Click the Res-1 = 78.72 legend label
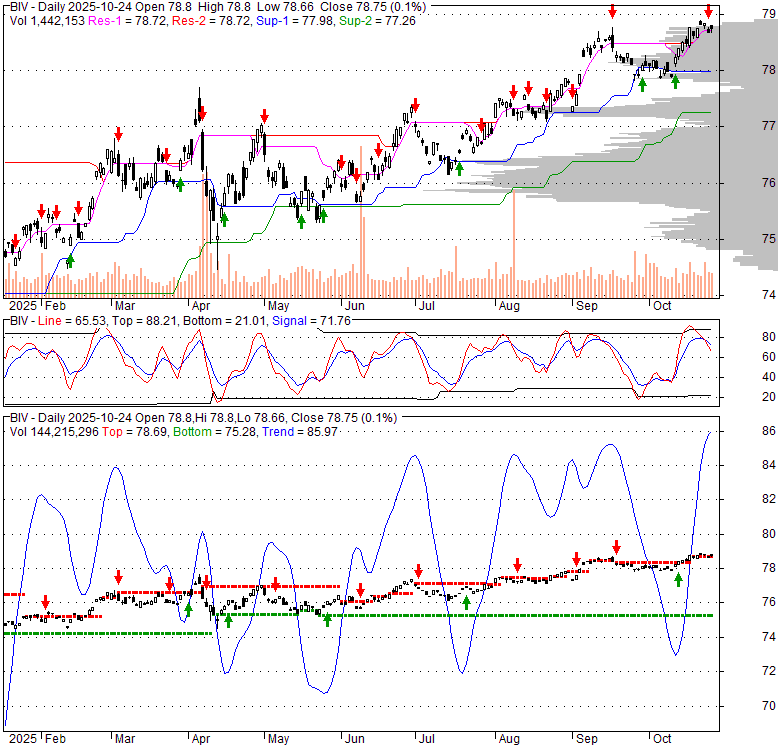The image size is (780, 745). pyautogui.click(x=128, y=21)
